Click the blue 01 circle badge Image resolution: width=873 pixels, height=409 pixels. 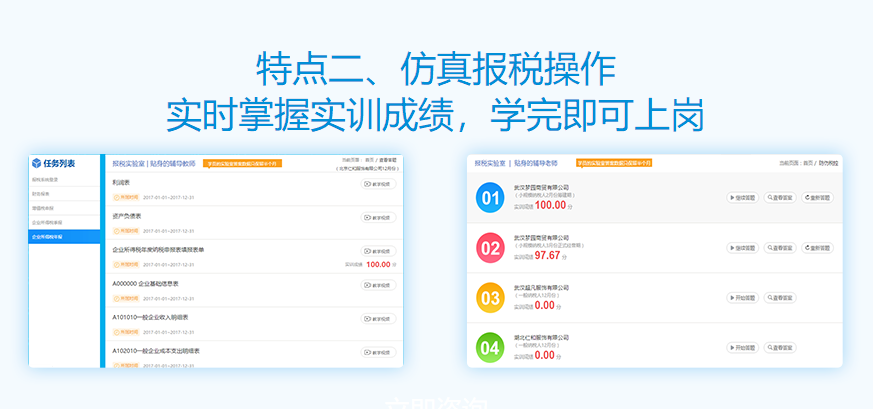[490, 198]
